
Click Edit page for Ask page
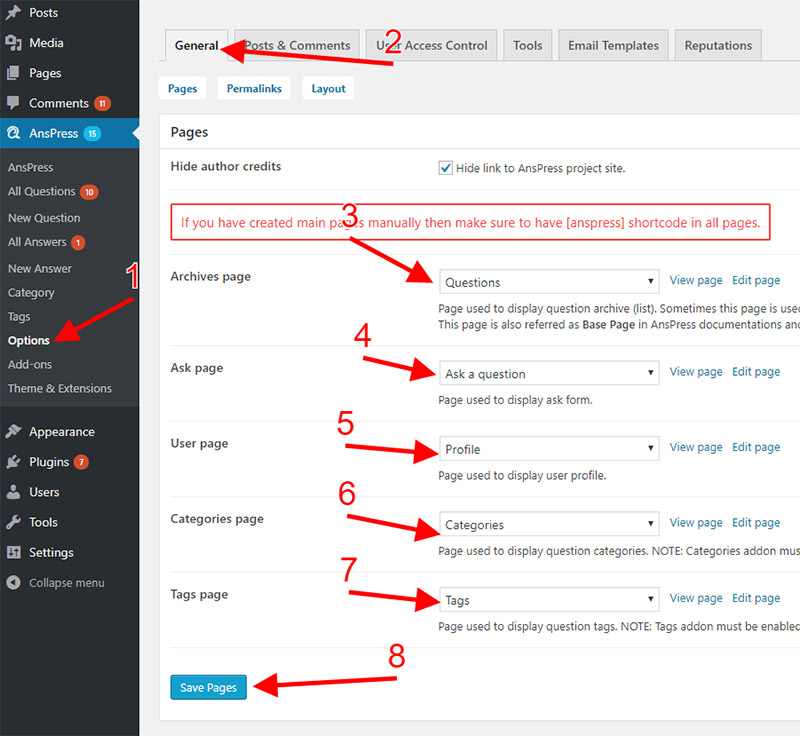point(756,371)
